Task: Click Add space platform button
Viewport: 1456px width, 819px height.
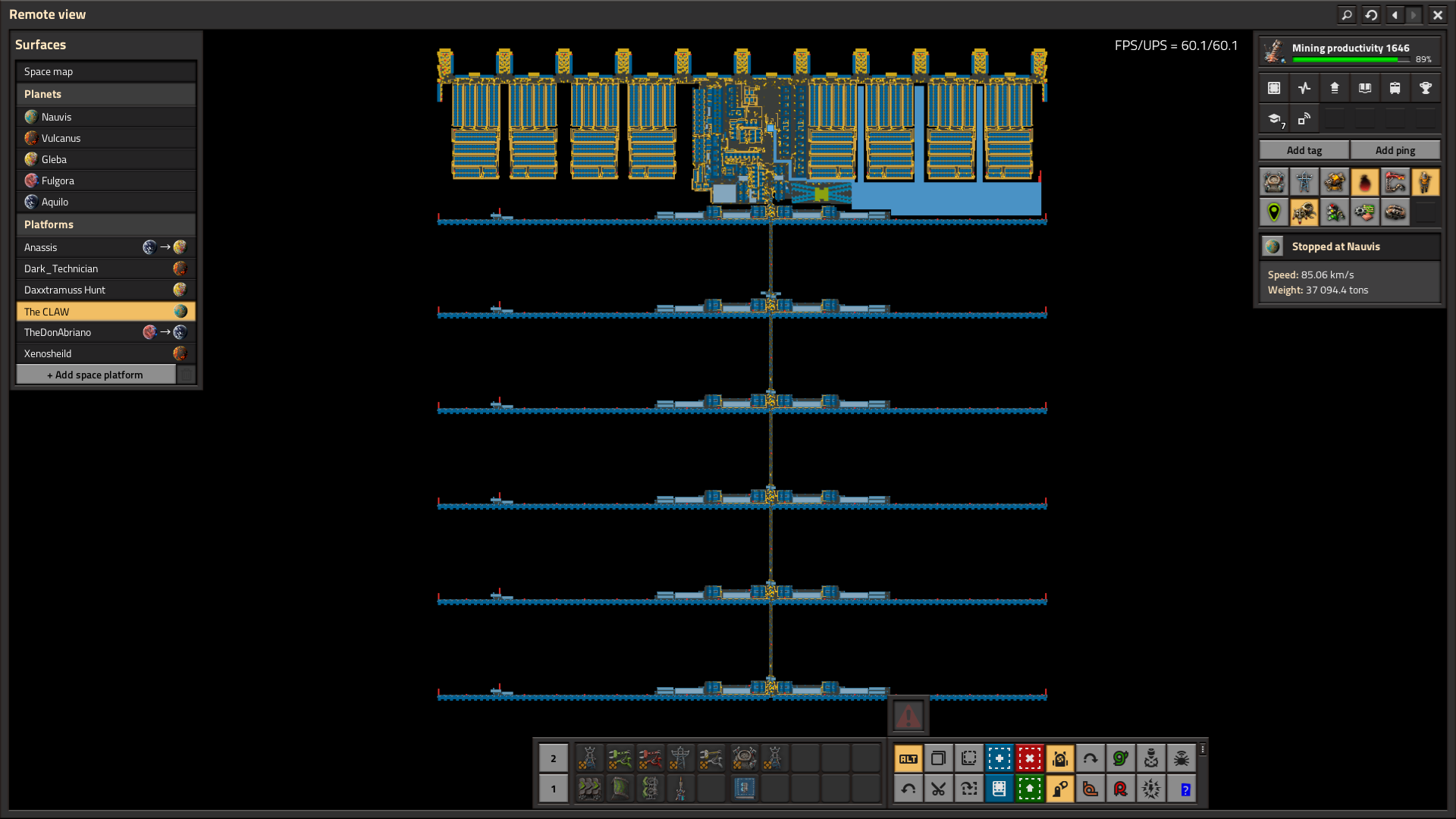Action: (96, 375)
